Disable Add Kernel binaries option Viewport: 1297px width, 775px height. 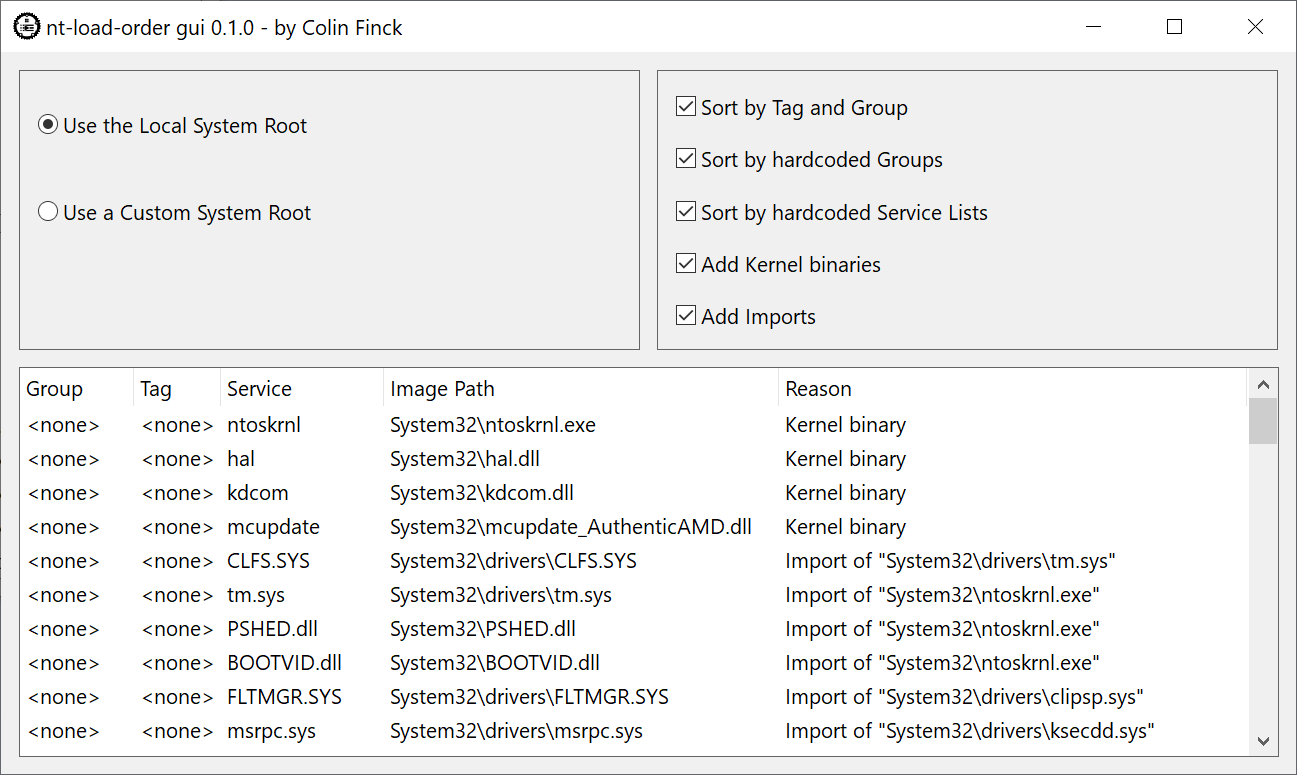click(686, 264)
